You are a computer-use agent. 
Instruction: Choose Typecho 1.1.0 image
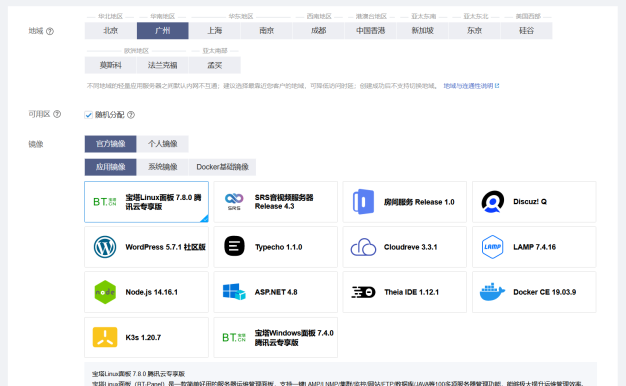275,247
